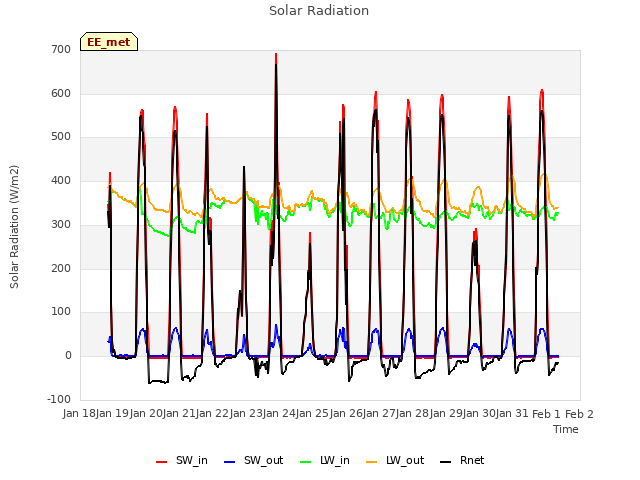Screen dimensions: 640x480
Task: Click the Time axis label
Action: [566, 429]
